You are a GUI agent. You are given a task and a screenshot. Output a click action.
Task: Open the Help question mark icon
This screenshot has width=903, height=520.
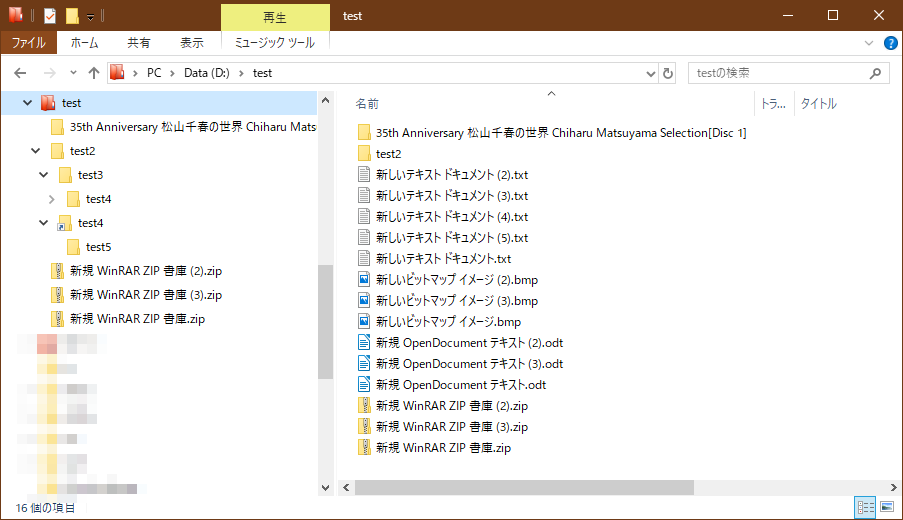coord(891,43)
